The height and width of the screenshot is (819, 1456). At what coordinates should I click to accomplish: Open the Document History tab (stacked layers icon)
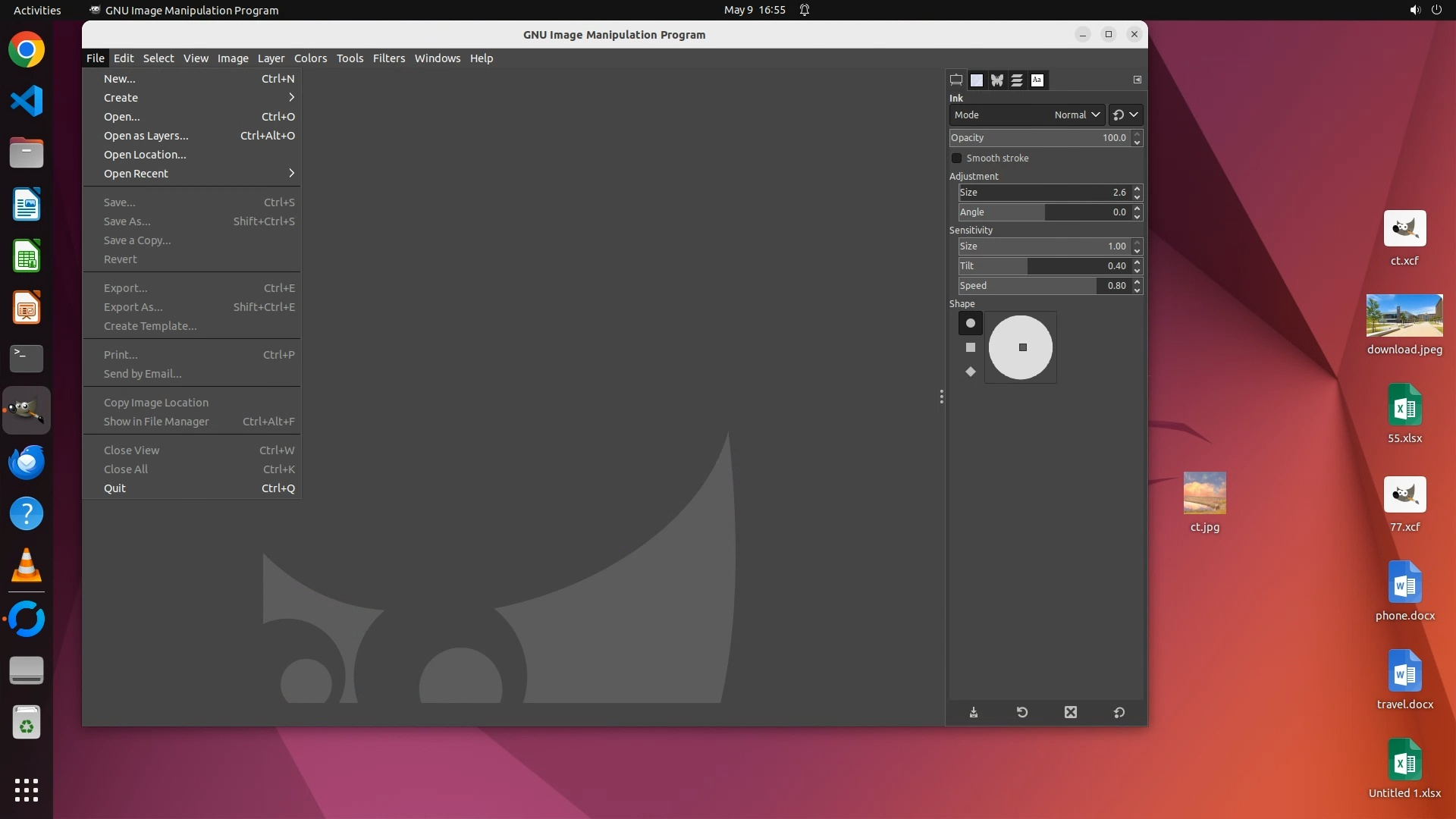(x=1017, y=80)
